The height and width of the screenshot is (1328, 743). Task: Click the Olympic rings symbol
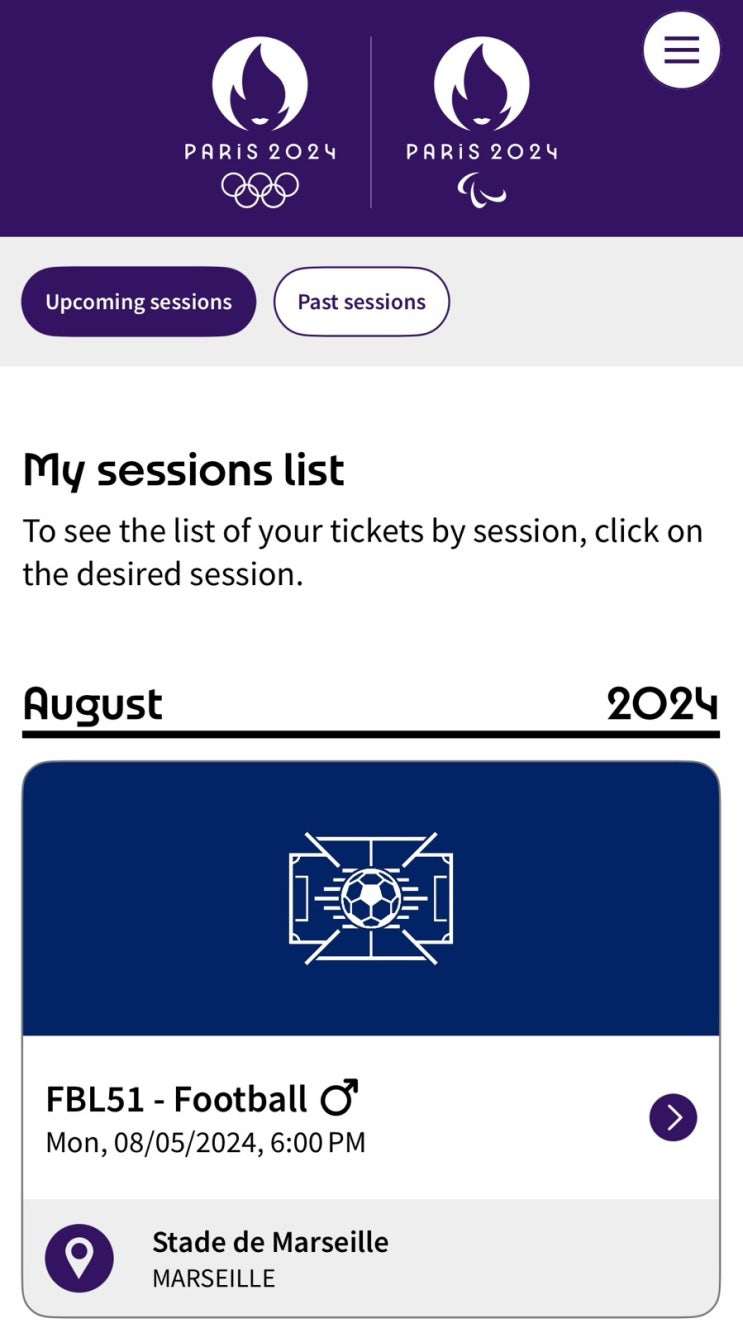click(260, 189)
